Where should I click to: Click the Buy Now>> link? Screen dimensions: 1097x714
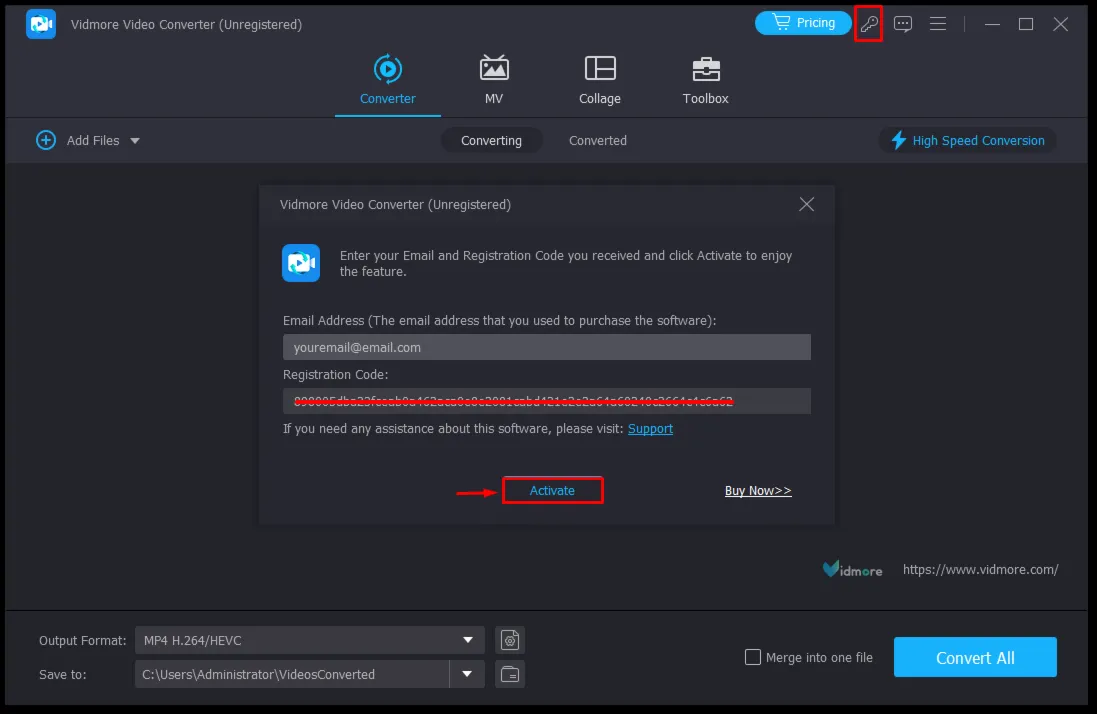pyautogui.click(x=758, y=491)
